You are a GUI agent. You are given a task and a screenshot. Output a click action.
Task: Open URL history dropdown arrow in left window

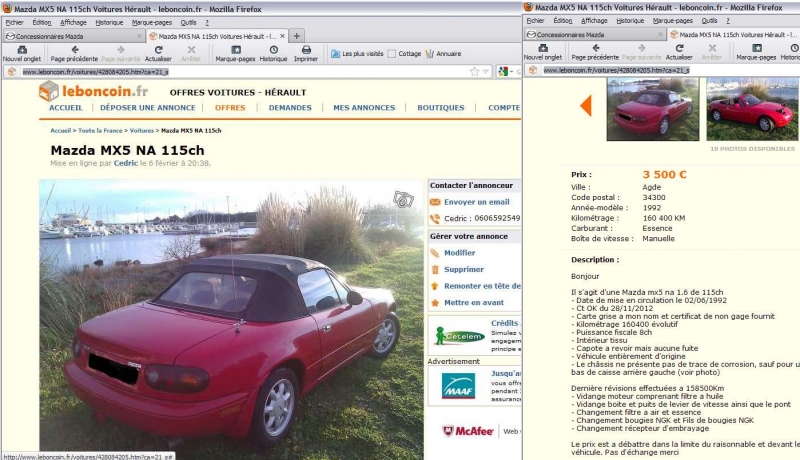point(486,72)
